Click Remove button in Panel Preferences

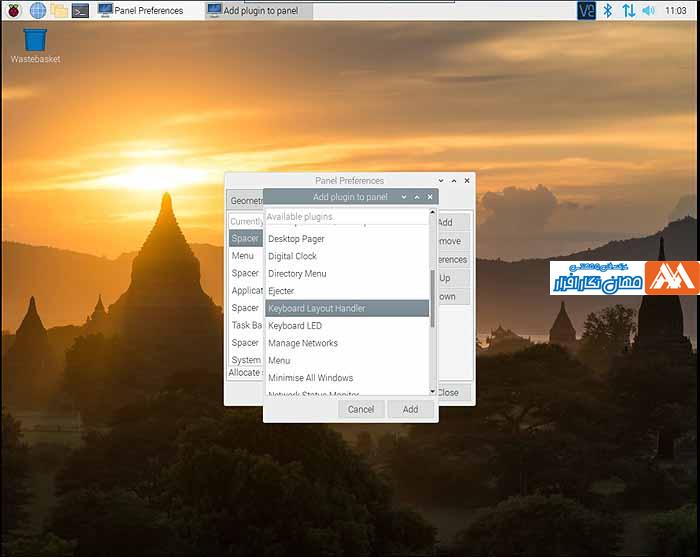[453, 241]
